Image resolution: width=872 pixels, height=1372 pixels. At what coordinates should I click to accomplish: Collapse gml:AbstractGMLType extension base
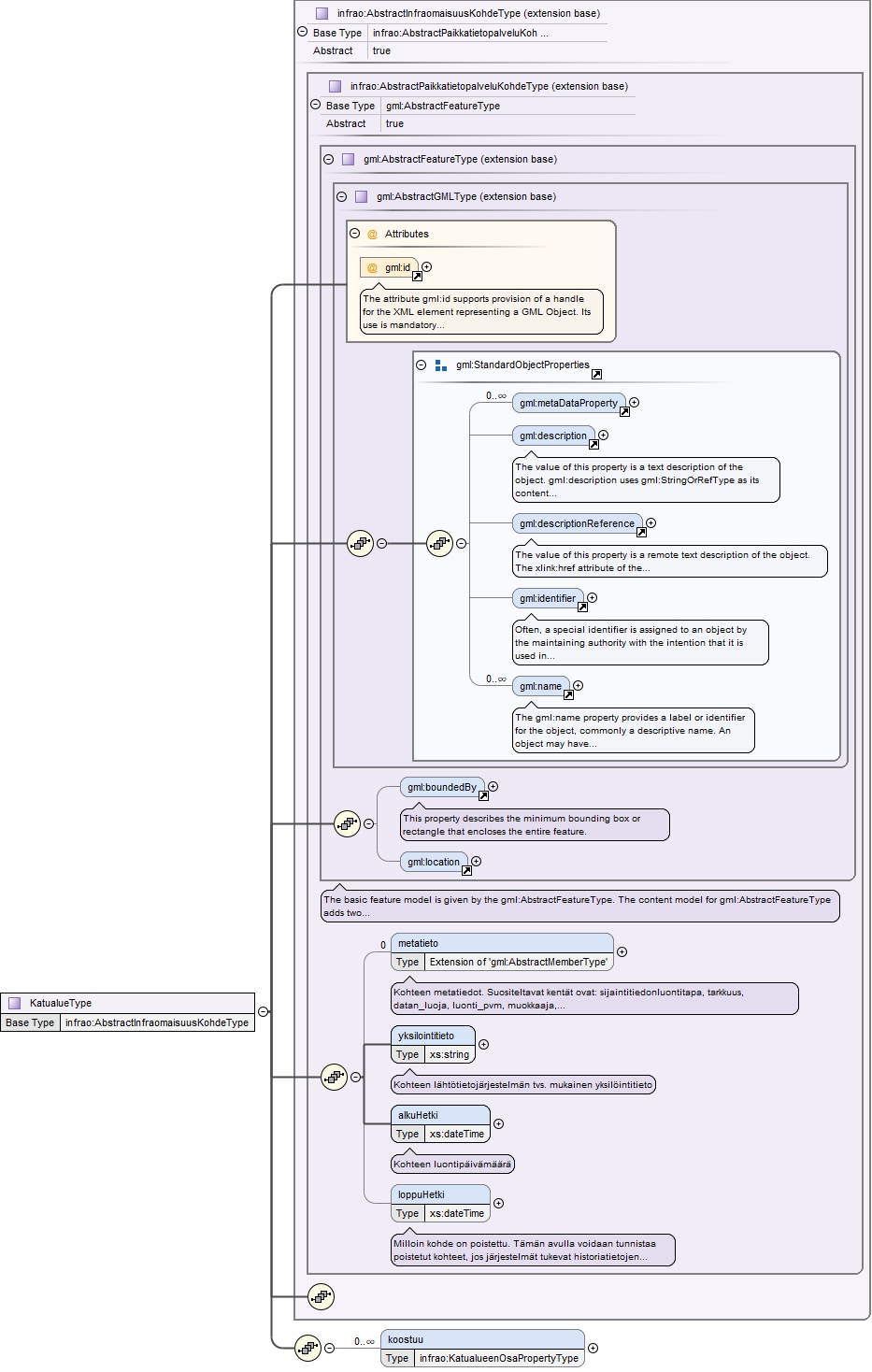[341, 196]
